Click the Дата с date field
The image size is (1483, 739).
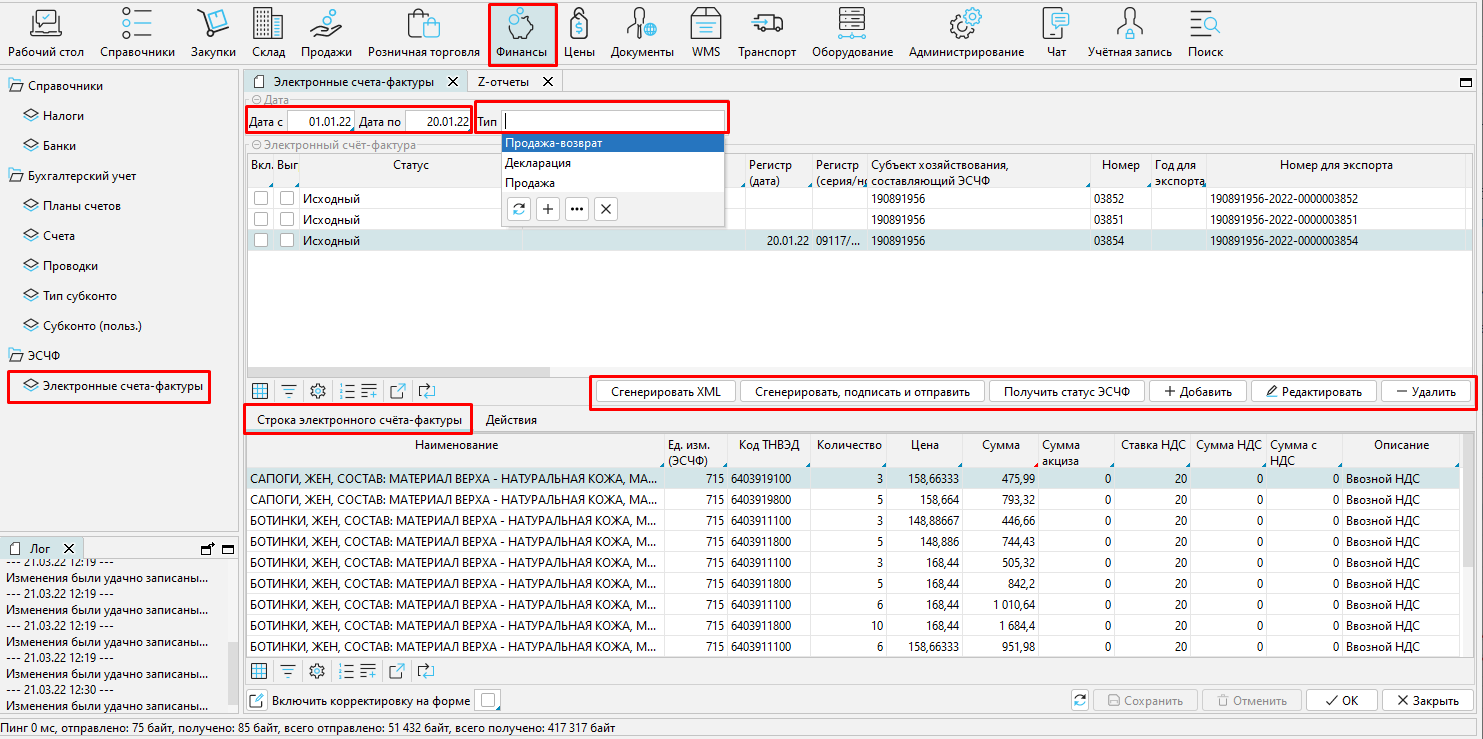320,122
